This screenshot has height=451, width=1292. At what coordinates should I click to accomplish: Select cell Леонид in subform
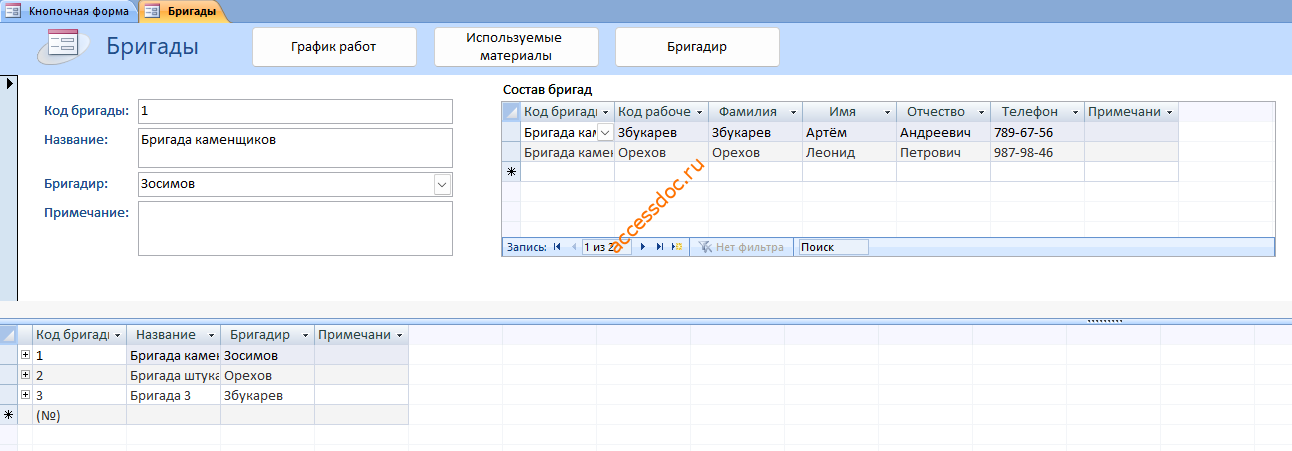849,152
